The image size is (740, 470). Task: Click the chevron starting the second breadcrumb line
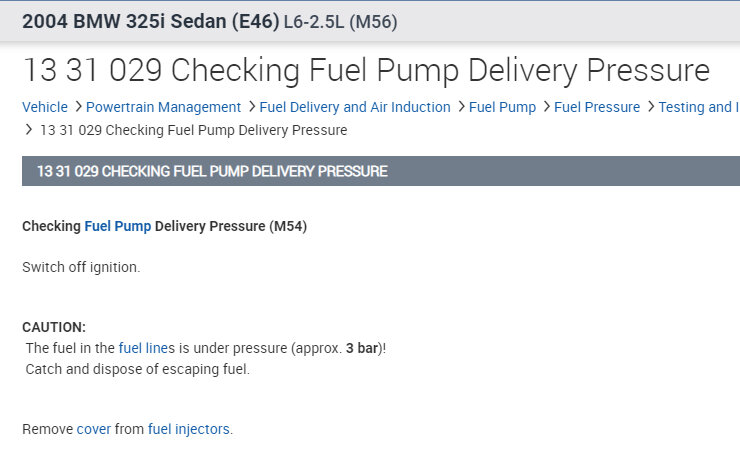(x=28, y=130)
